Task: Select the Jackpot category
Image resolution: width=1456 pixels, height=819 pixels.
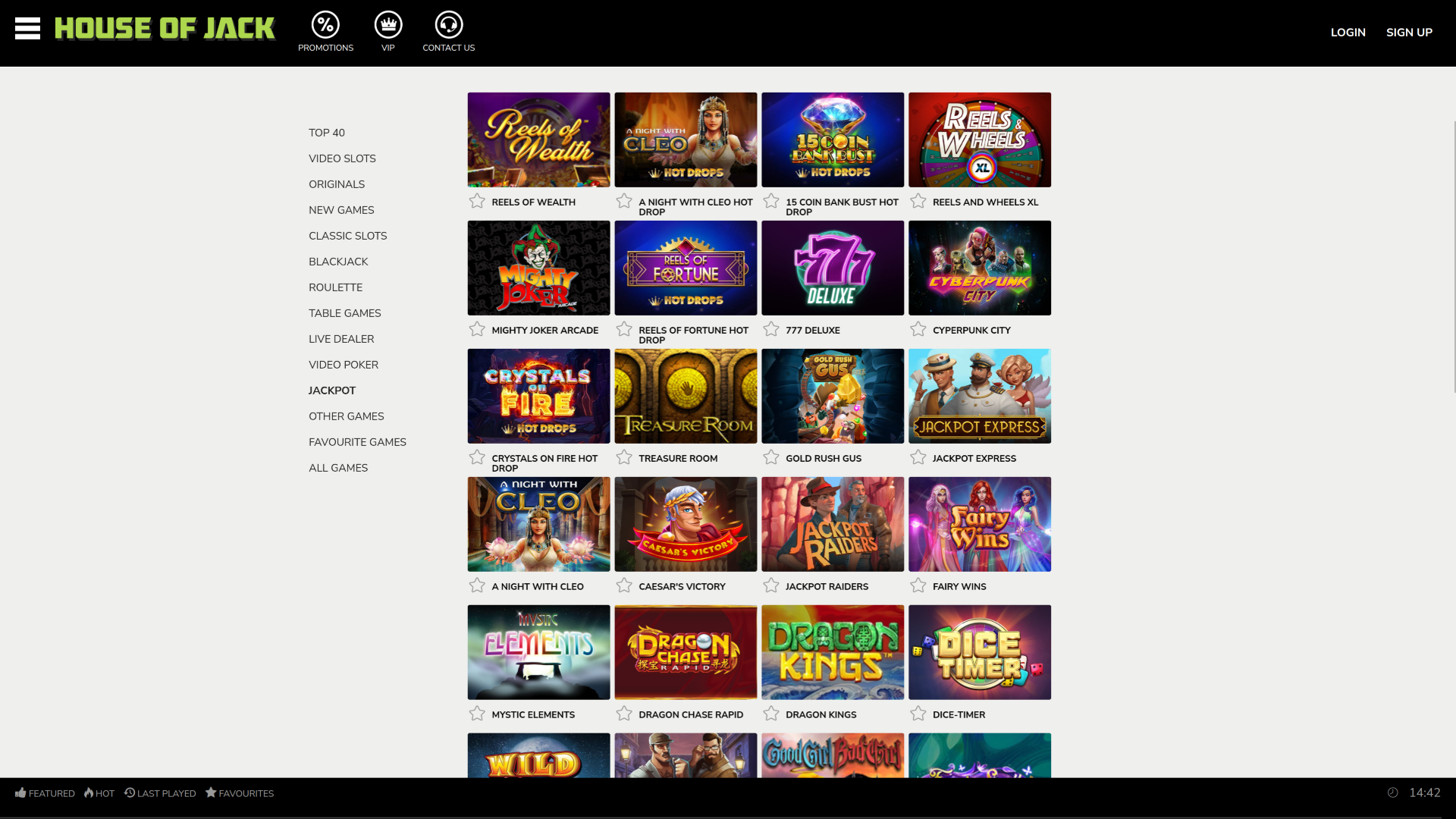Action: click(331, 390)
